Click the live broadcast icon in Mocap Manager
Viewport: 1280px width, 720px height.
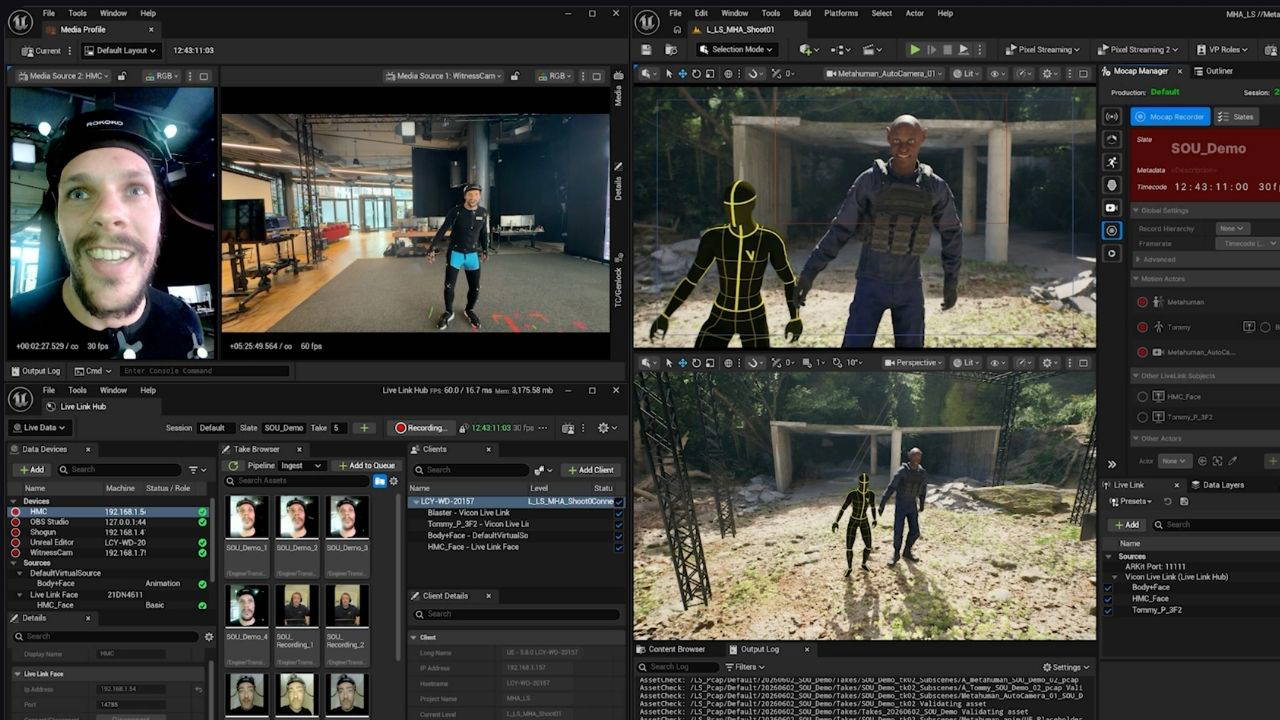1111,116
